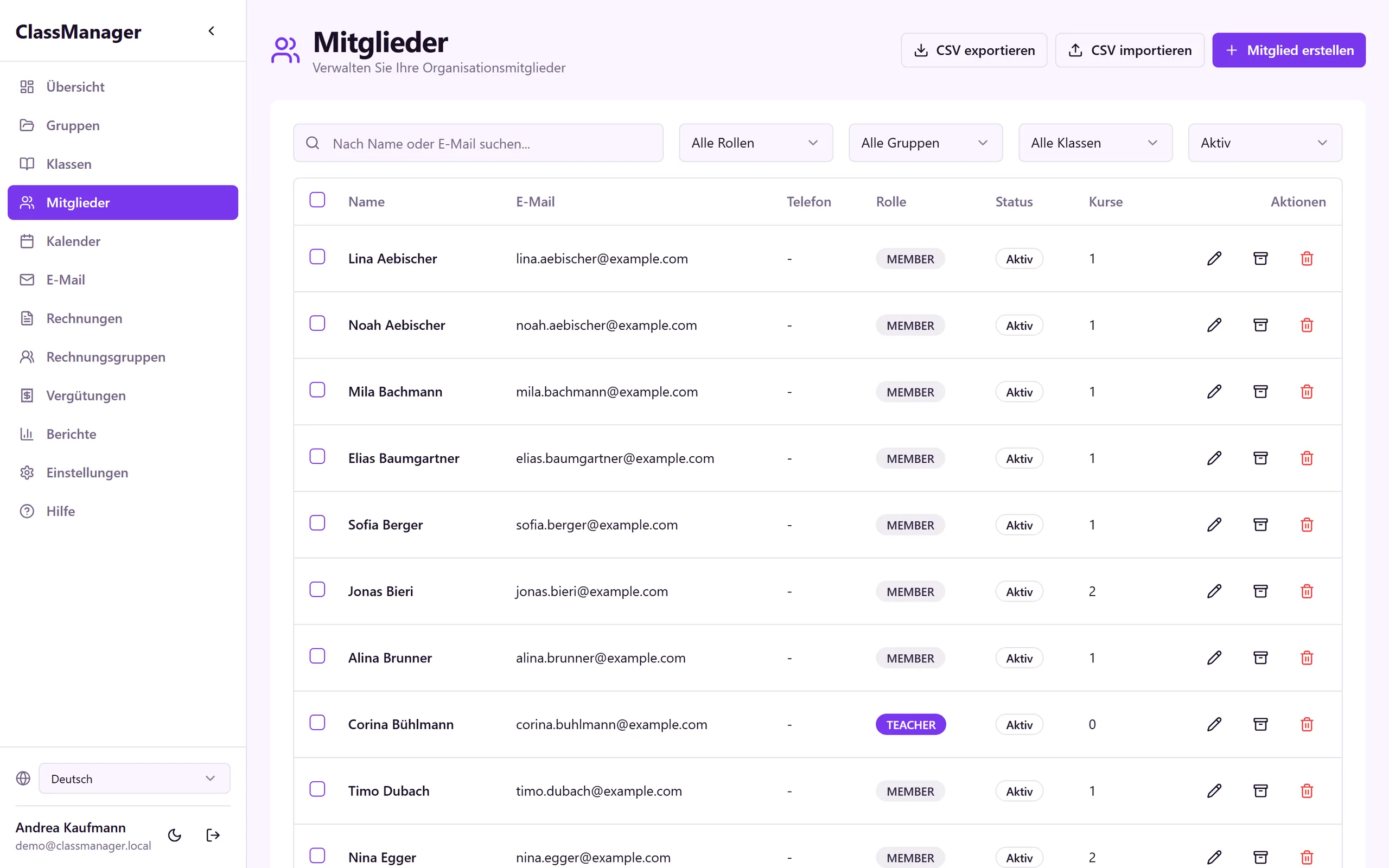Tick the select-all checkbox in table header
Screen dimensions: 1389x868
coord(317,200)
